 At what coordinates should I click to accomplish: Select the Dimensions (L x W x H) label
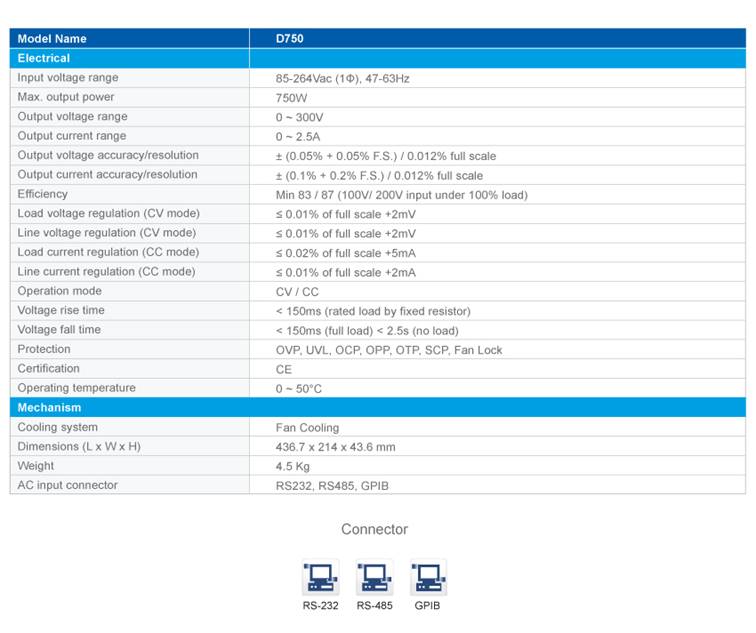point(79,446)
